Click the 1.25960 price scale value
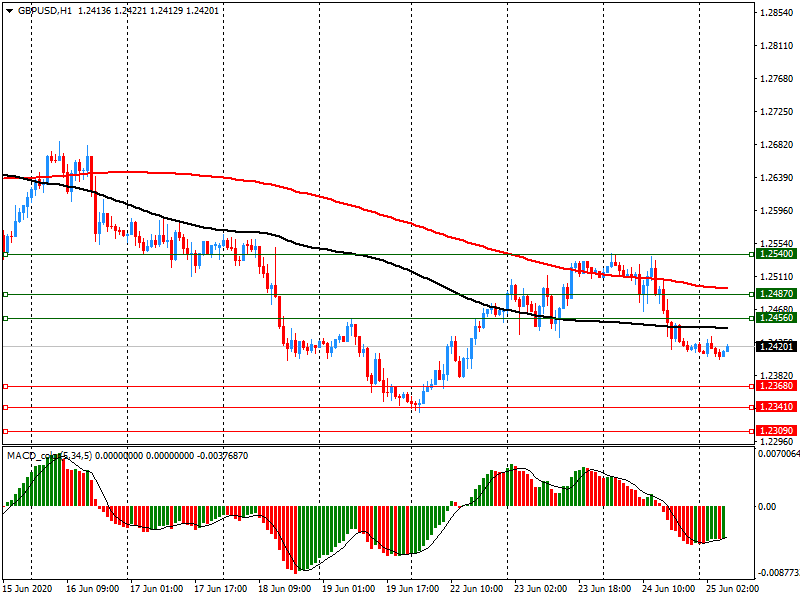The height and width of the screenshot is (600, 800). point(777,211)
